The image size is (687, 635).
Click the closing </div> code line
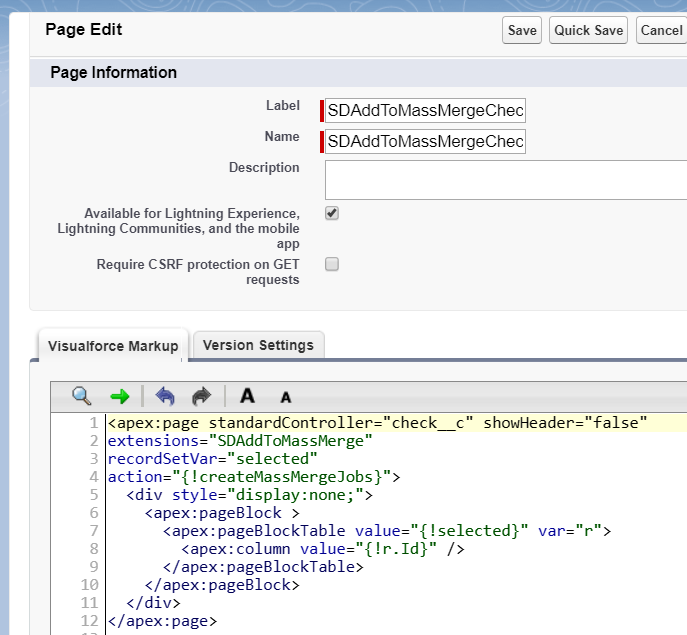click(x=153, y=603)
